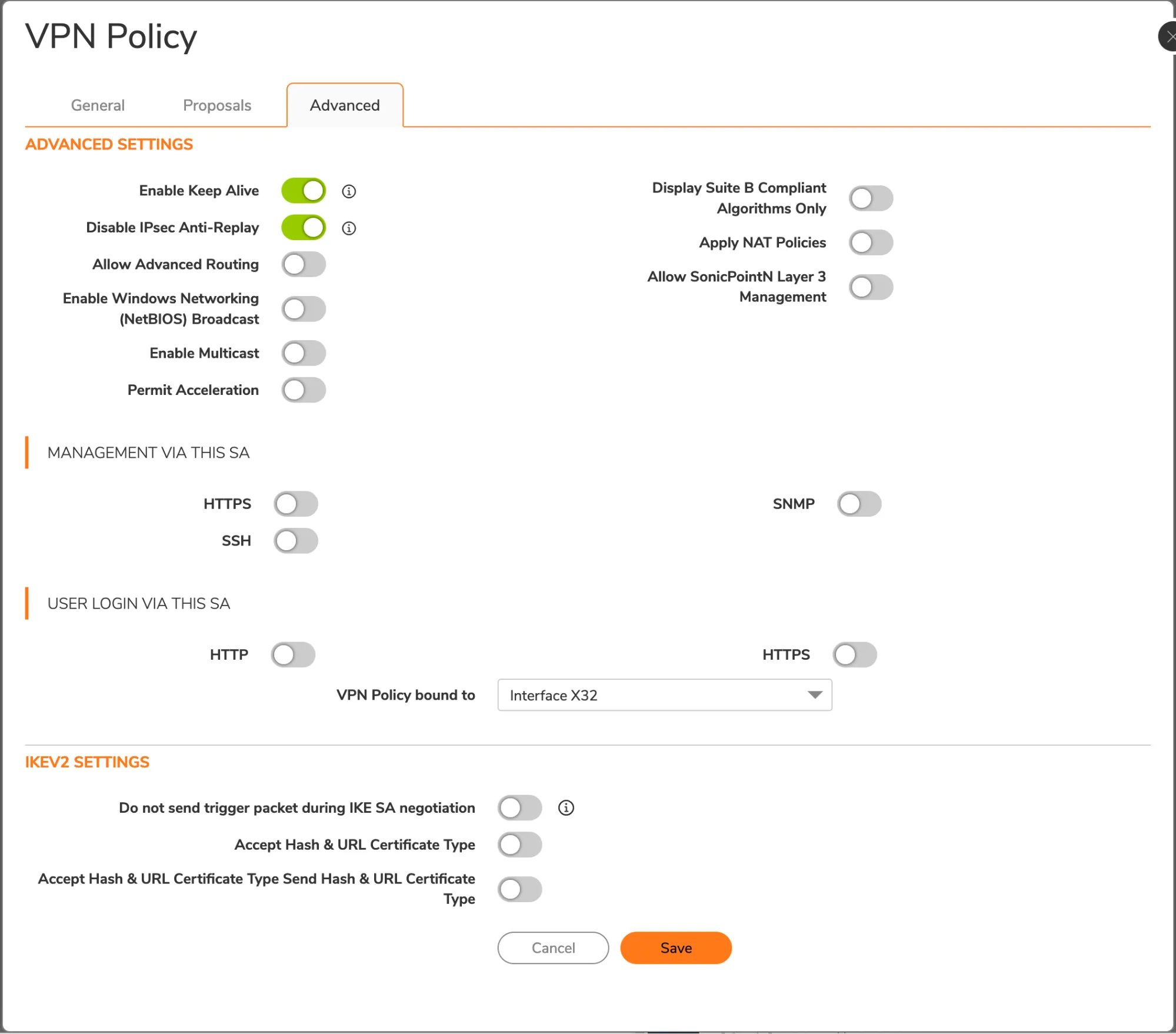Save the VPN policy settings
1176x1034 pixels.
(x=675, y=947)
